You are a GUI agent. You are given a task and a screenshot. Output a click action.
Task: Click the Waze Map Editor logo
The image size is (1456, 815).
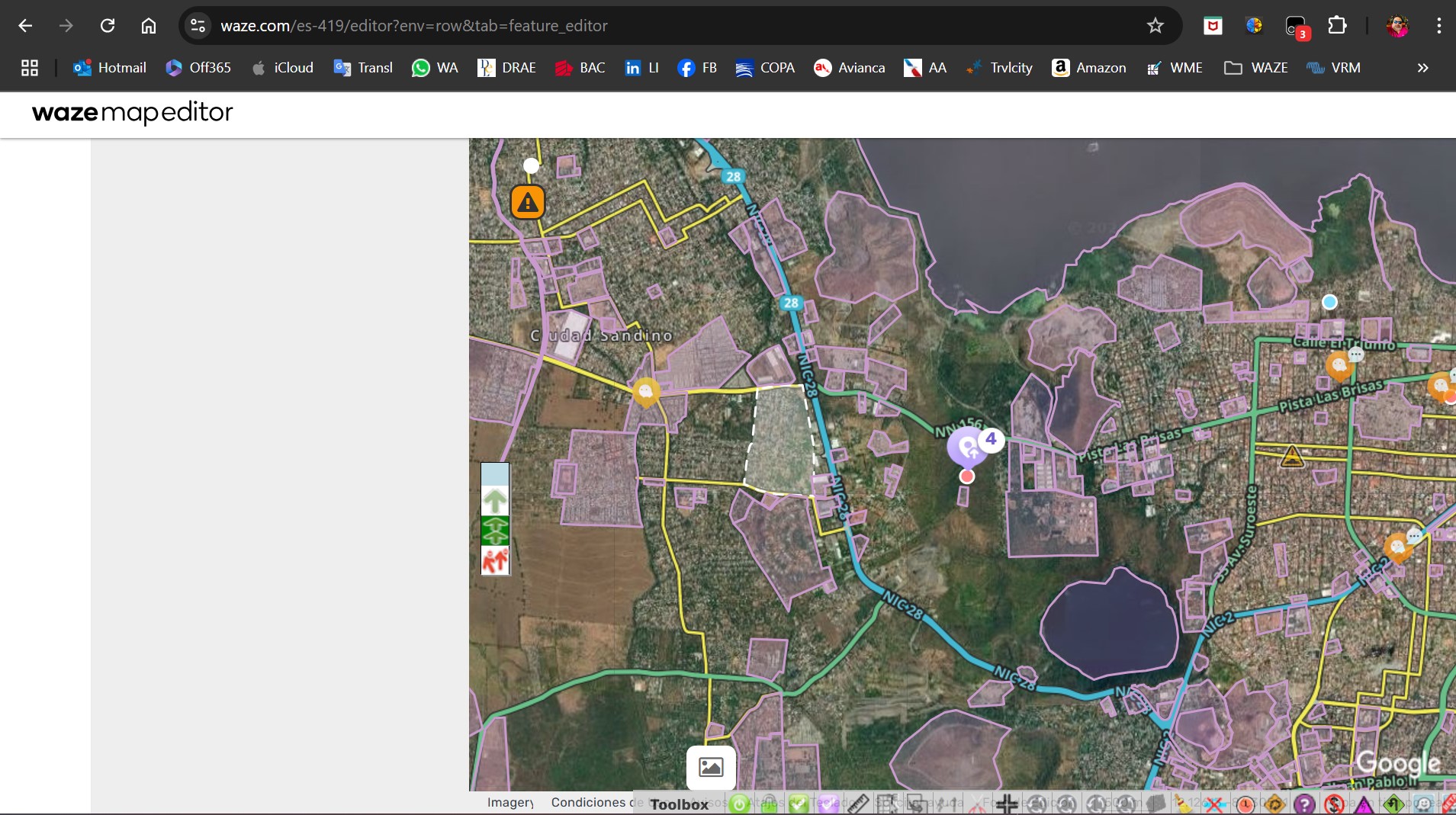(x=132, y=113)
